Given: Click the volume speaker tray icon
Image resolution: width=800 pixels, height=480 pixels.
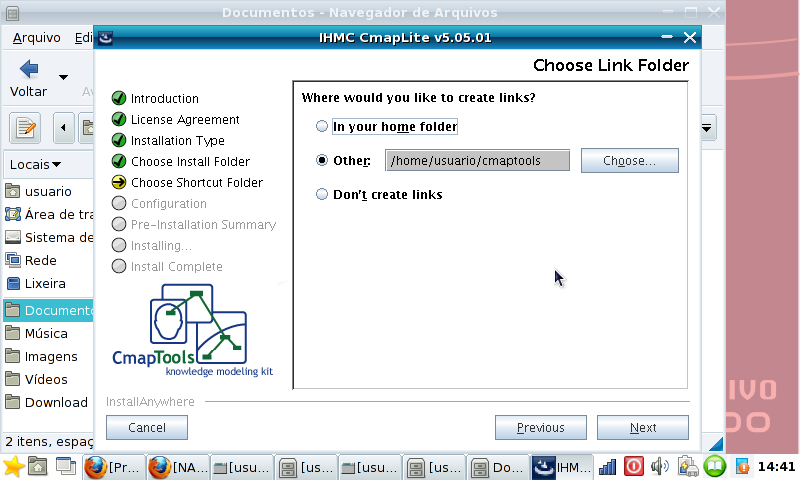Looking at the screenshot, I should point(660,466).
